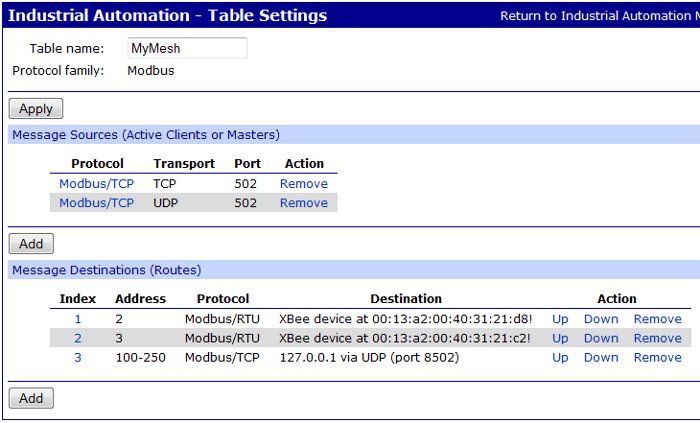Open the Return to Industrial Automation link
This screenshot has width=700, height=423.
[598, 16]
